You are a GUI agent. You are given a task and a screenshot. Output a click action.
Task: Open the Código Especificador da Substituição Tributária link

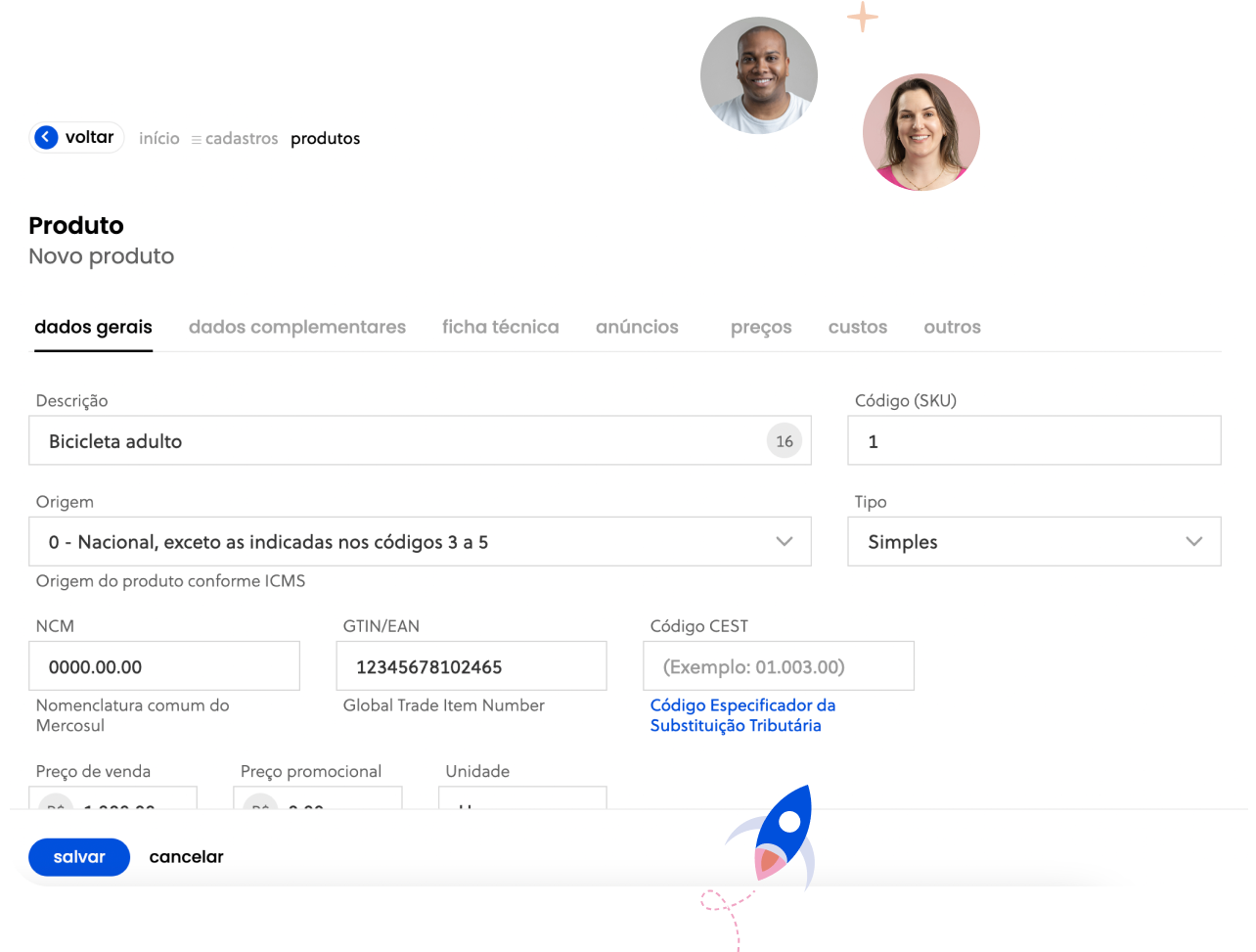point(741,715)
